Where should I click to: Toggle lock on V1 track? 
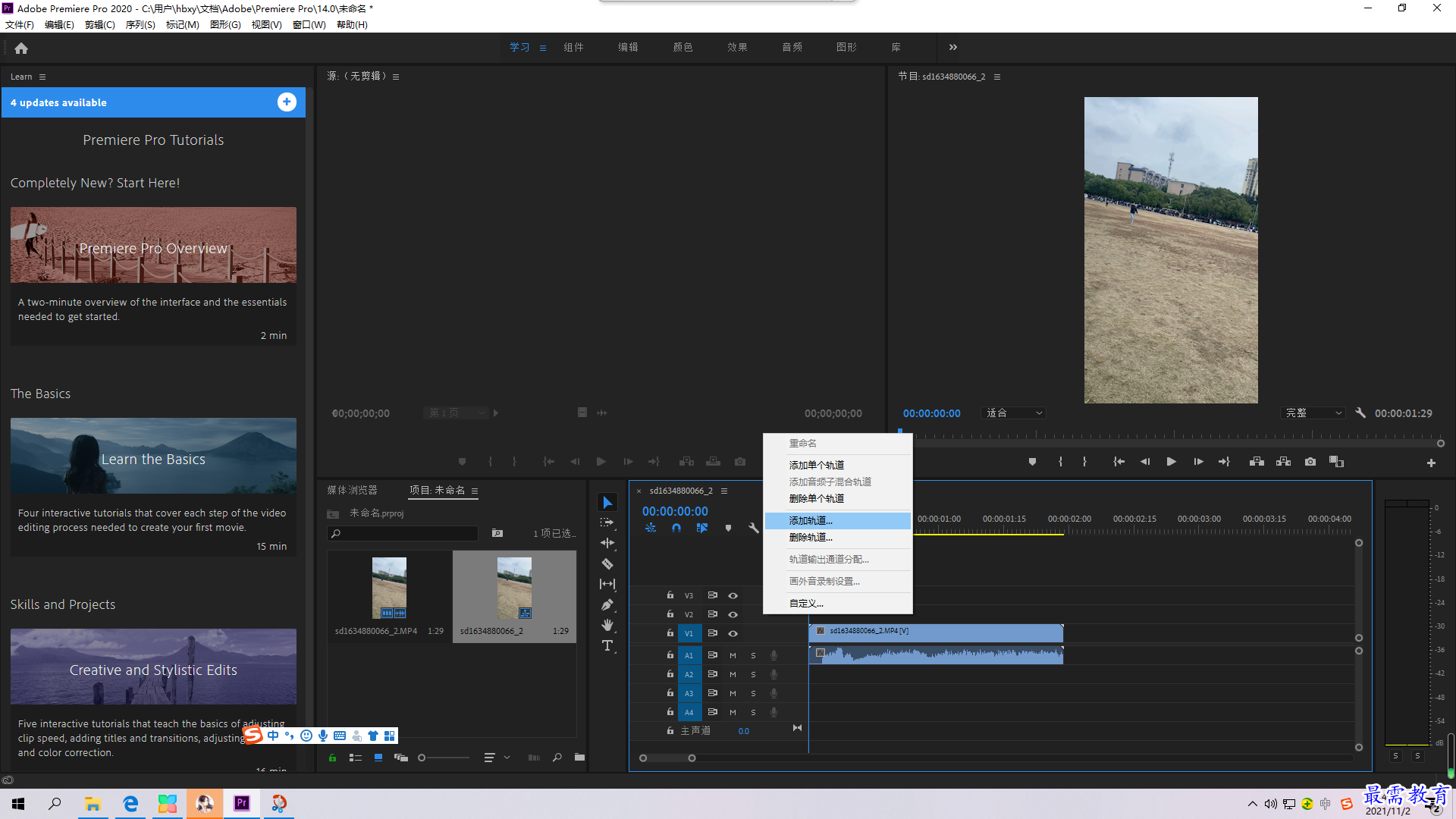point(670,632)
